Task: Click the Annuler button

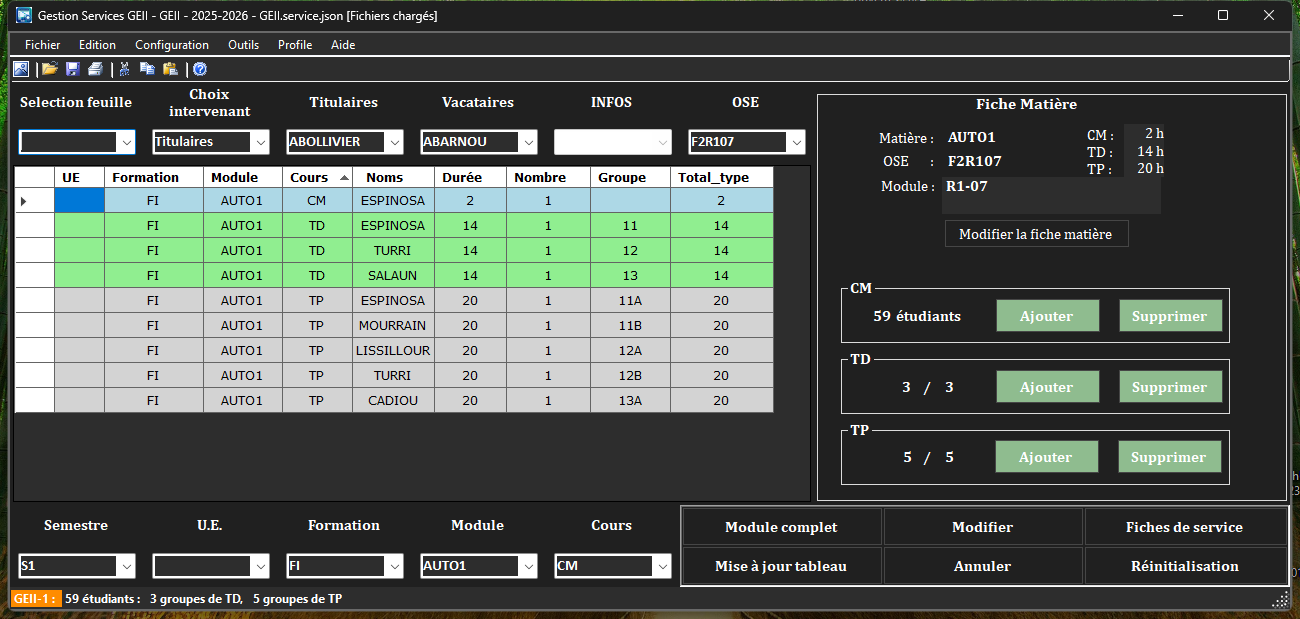Action: [983, 566]
